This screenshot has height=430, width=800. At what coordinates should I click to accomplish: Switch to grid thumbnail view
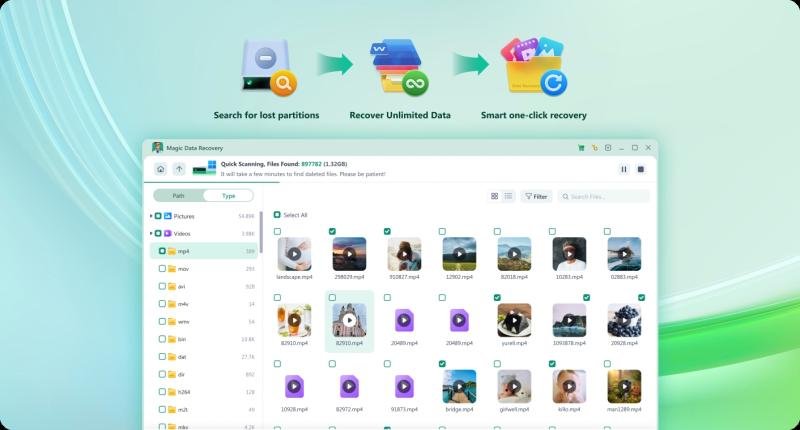click(x=494, y=196)
